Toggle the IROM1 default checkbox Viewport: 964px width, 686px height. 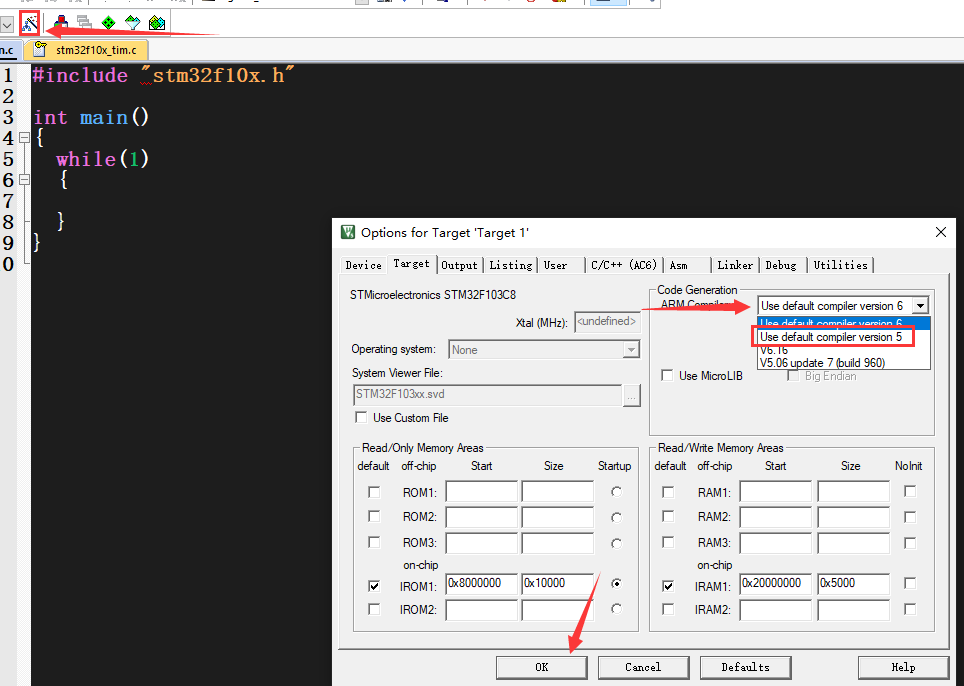[x=374, y=585]
